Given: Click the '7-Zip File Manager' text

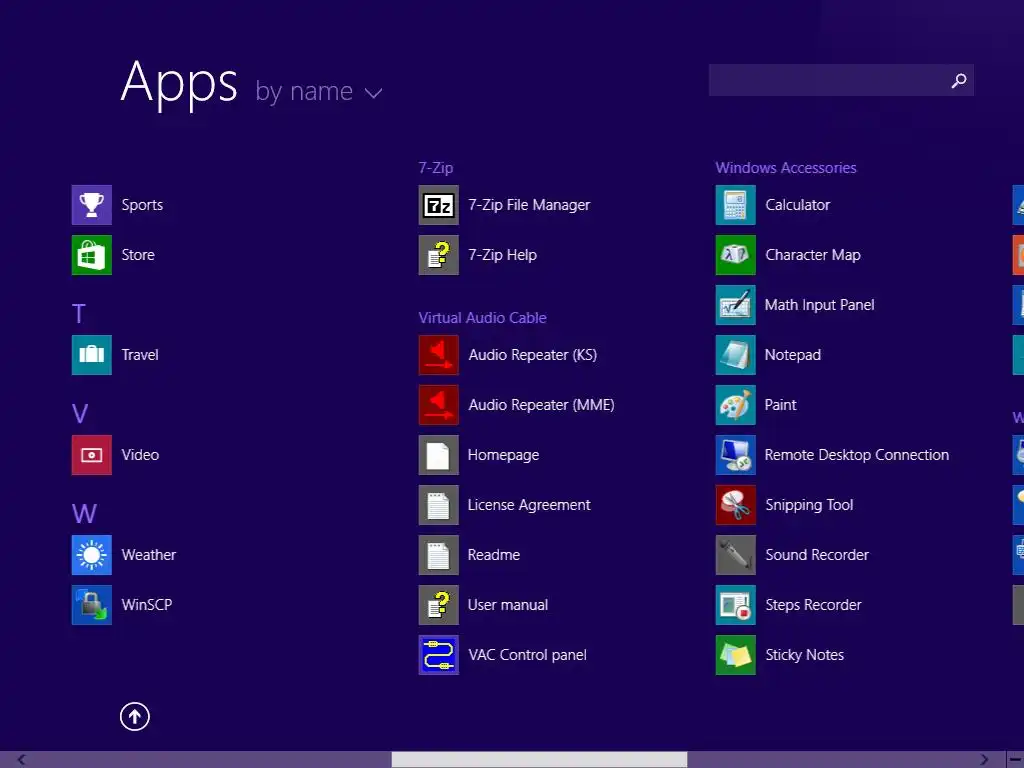Looking at the screenshot, I should pyautogui.click(x=529, y=205).
